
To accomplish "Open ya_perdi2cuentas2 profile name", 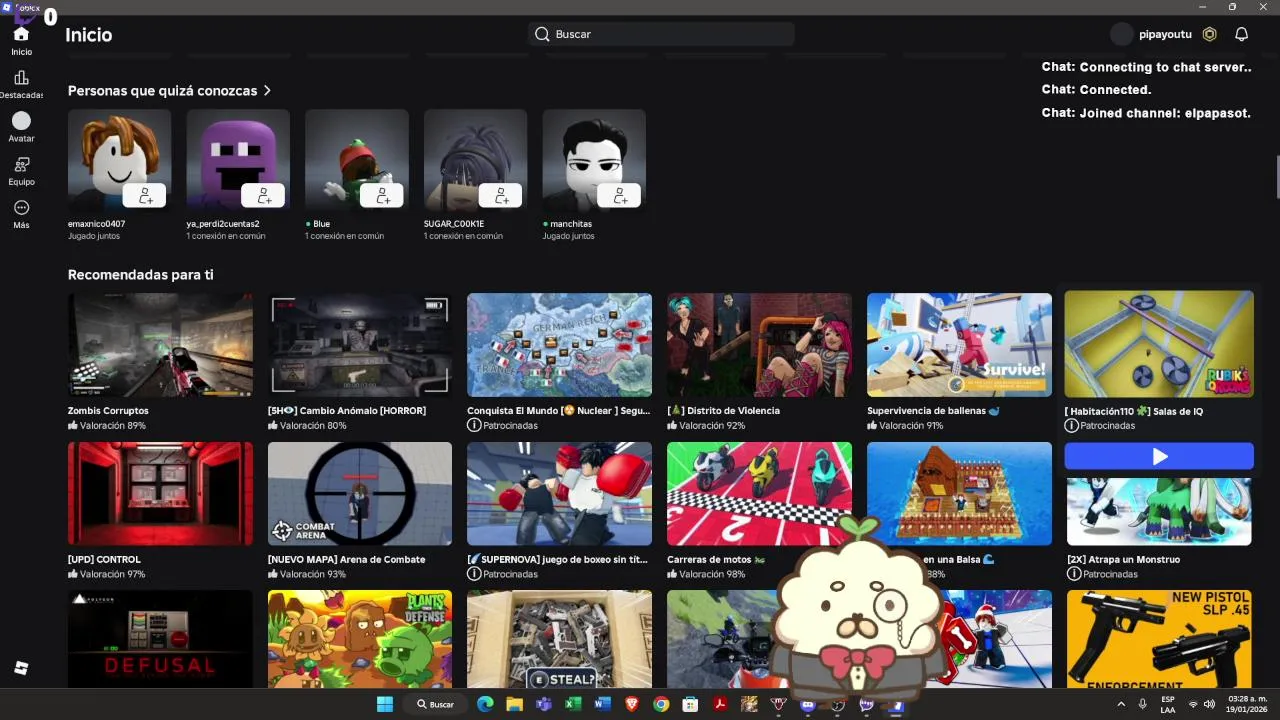I will pos(223,224).
